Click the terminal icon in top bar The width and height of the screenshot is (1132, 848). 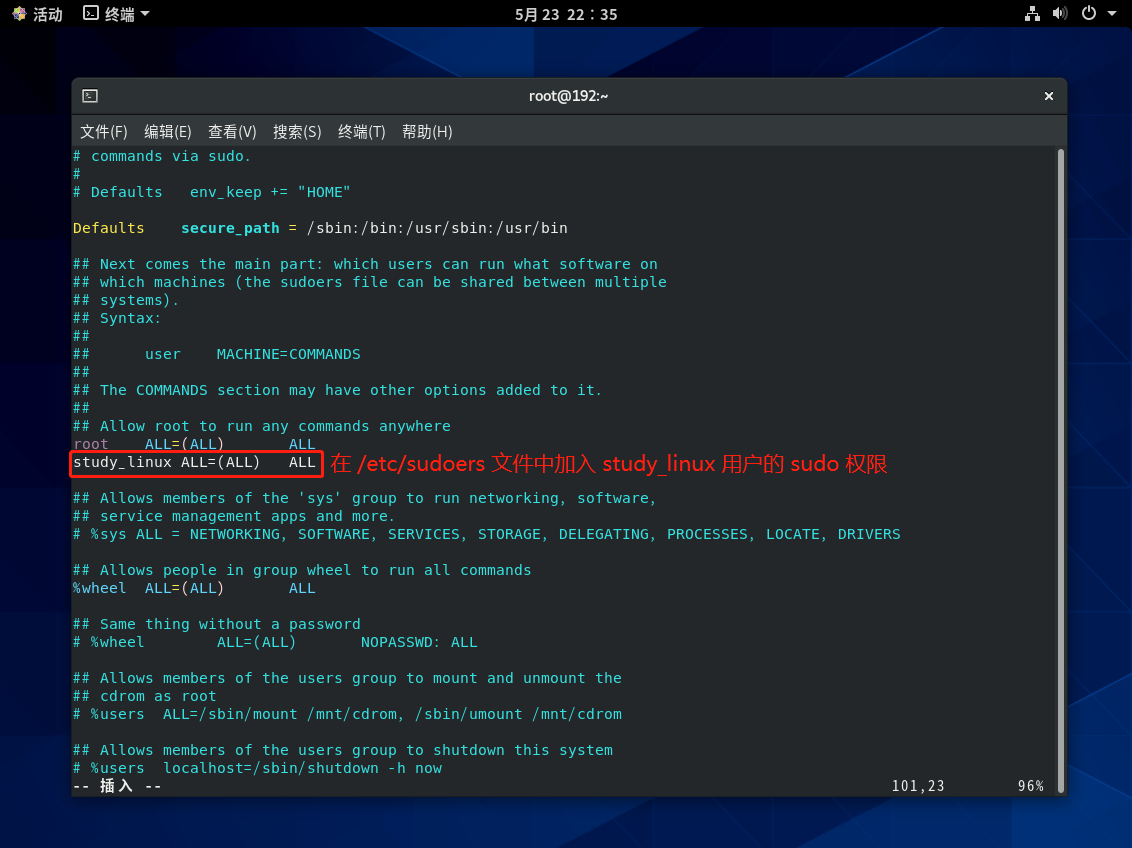coord(91,14)
